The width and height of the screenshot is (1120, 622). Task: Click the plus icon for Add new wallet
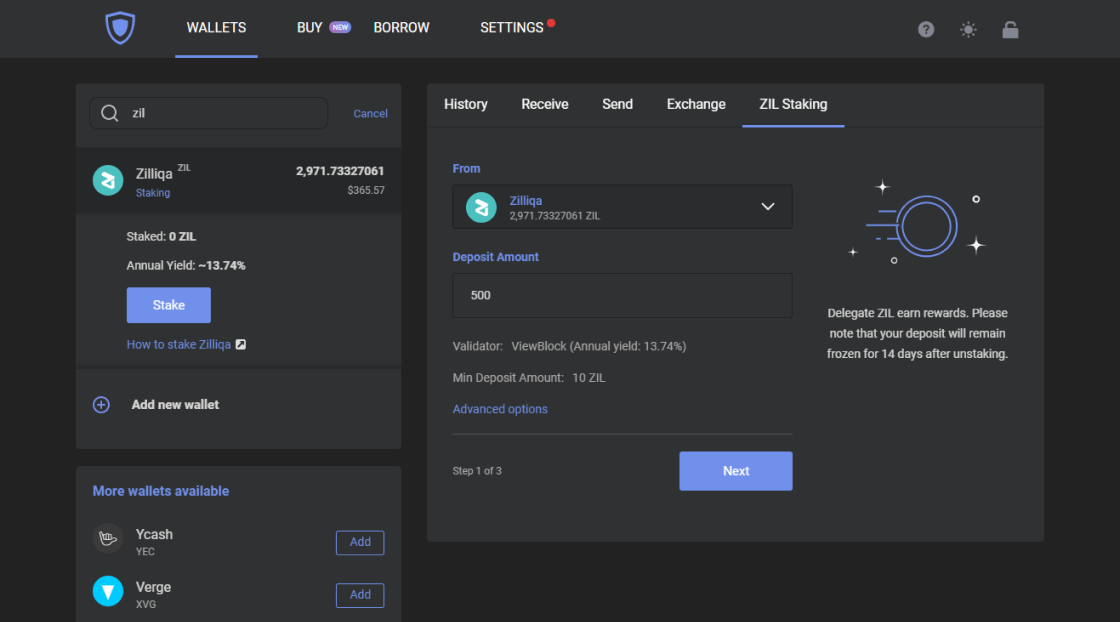[x=101, y=405]
